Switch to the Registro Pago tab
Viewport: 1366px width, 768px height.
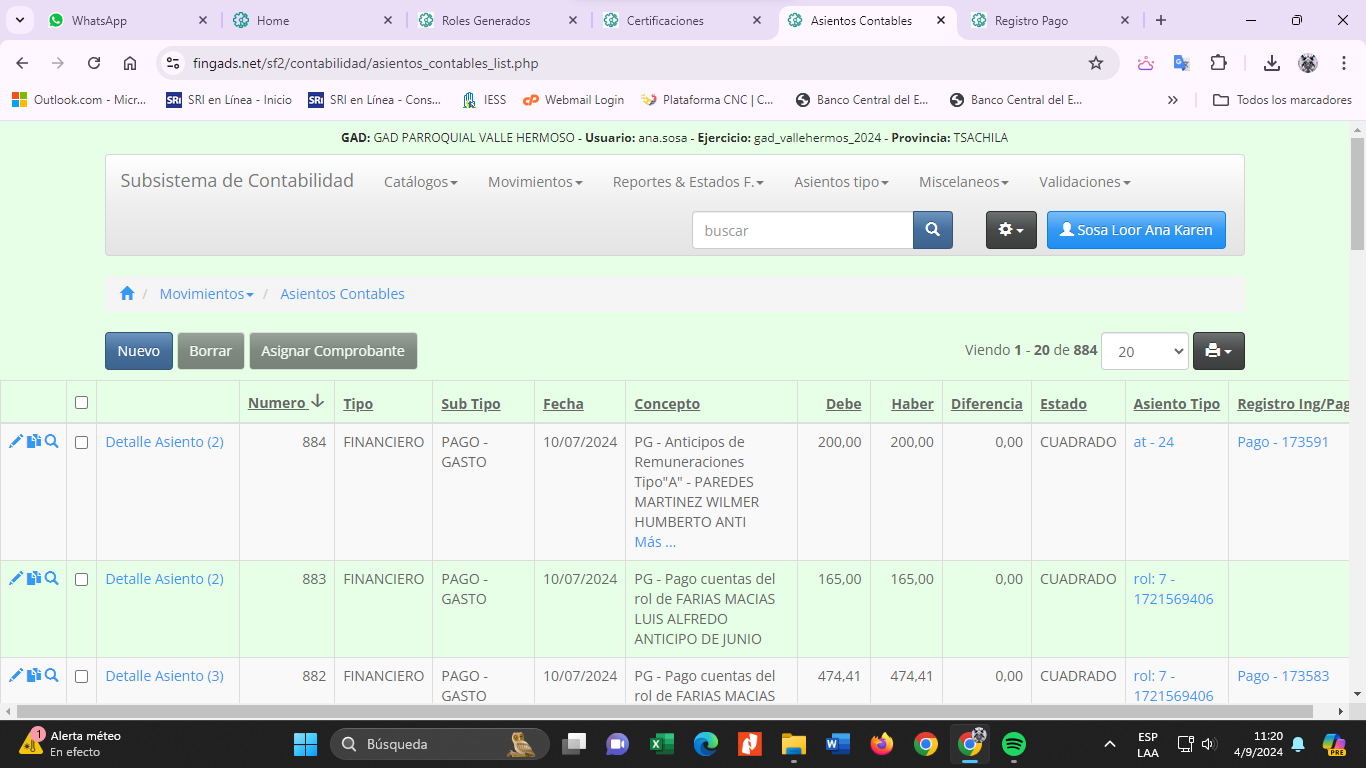click(1031, 20)
